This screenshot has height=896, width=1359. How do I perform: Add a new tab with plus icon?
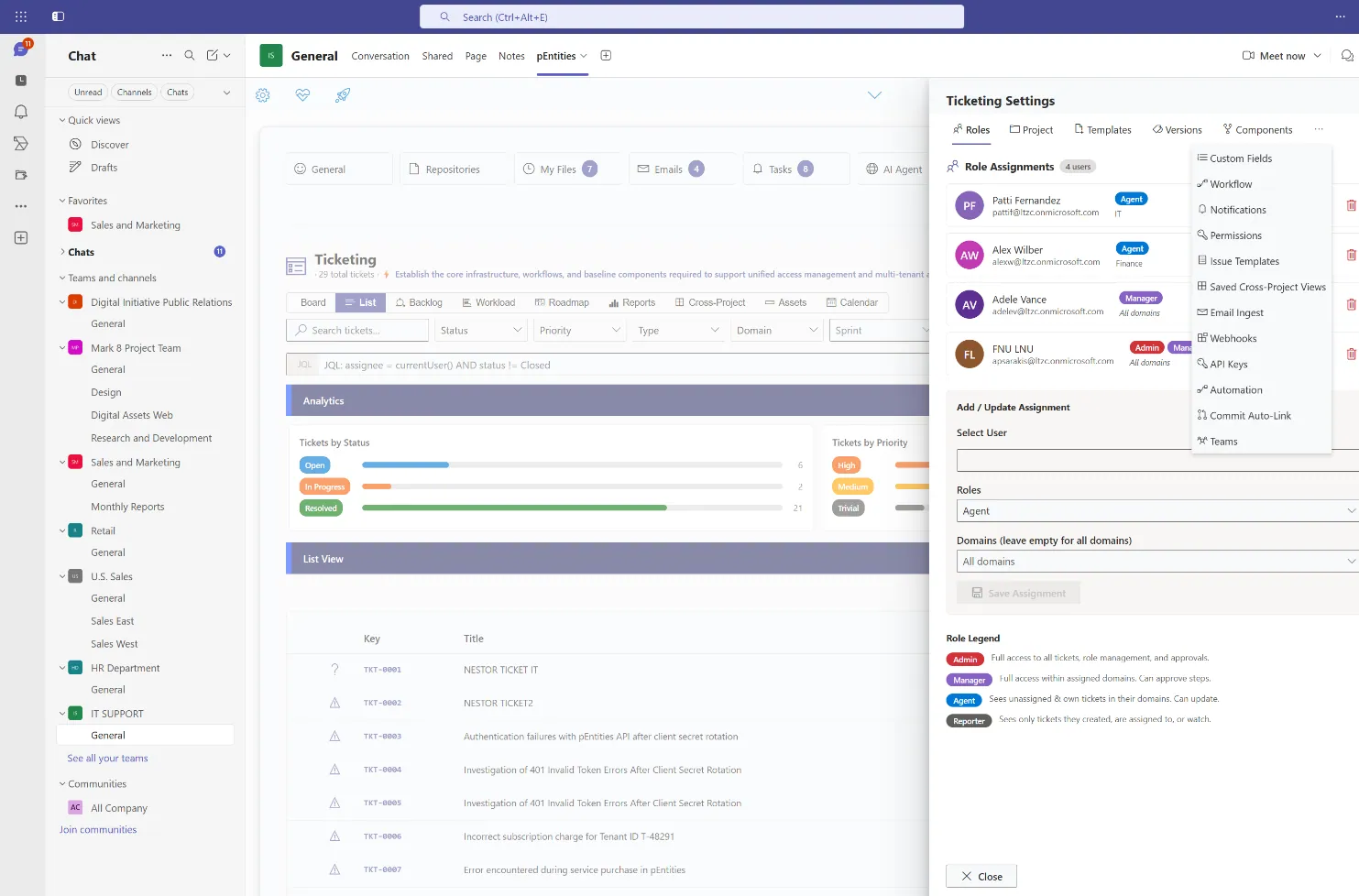click(606, 56)
